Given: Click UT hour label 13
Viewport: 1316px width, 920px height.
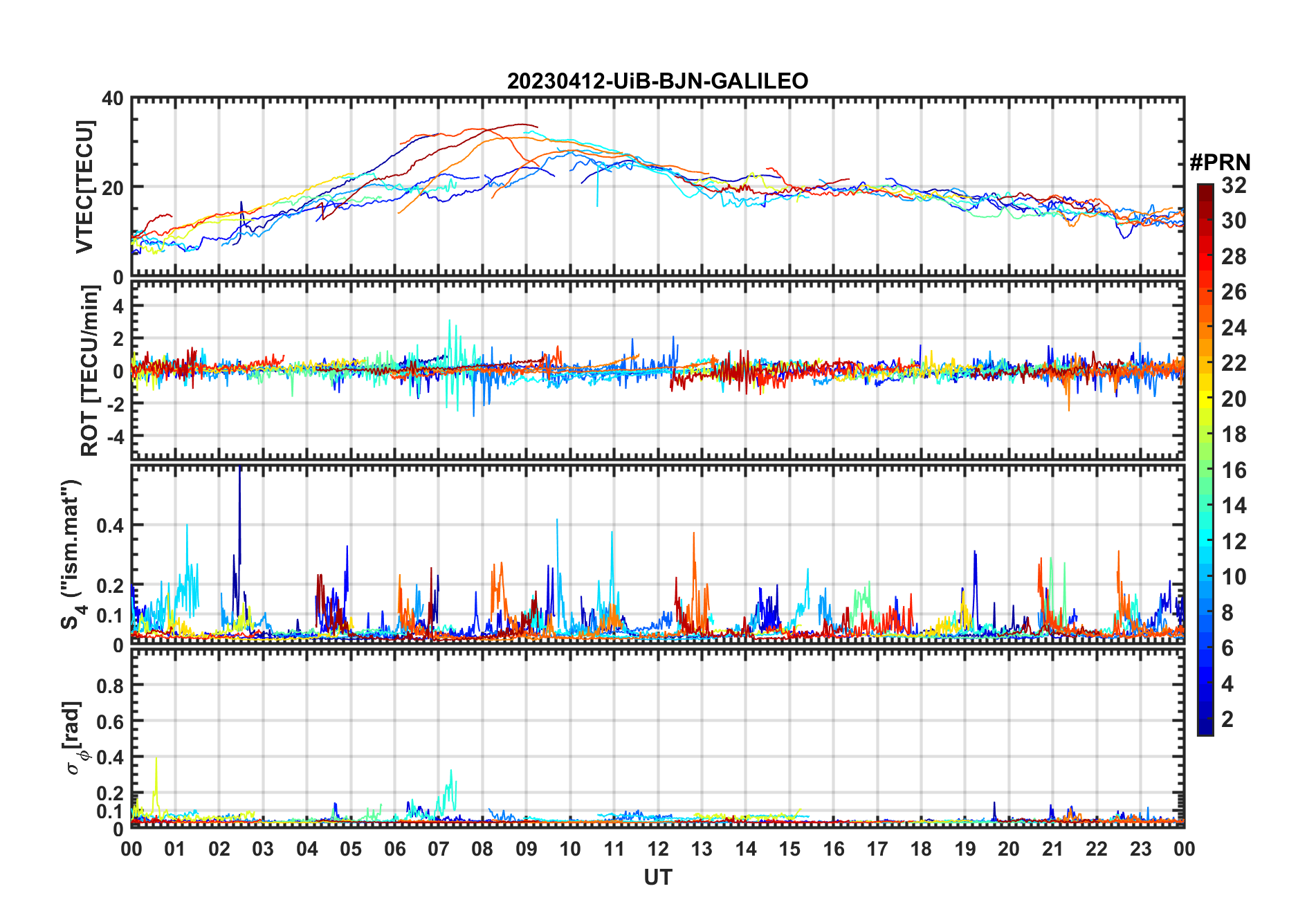Looking at the screenshot, I should pos(702,849).
